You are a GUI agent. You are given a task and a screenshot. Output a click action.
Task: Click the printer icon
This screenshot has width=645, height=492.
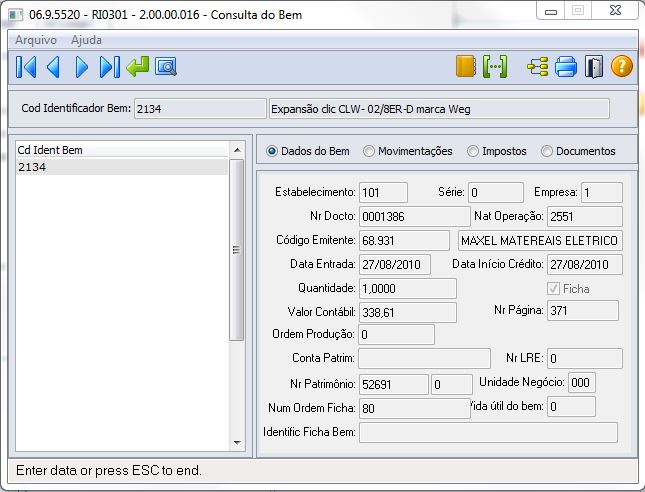[566, 67]
